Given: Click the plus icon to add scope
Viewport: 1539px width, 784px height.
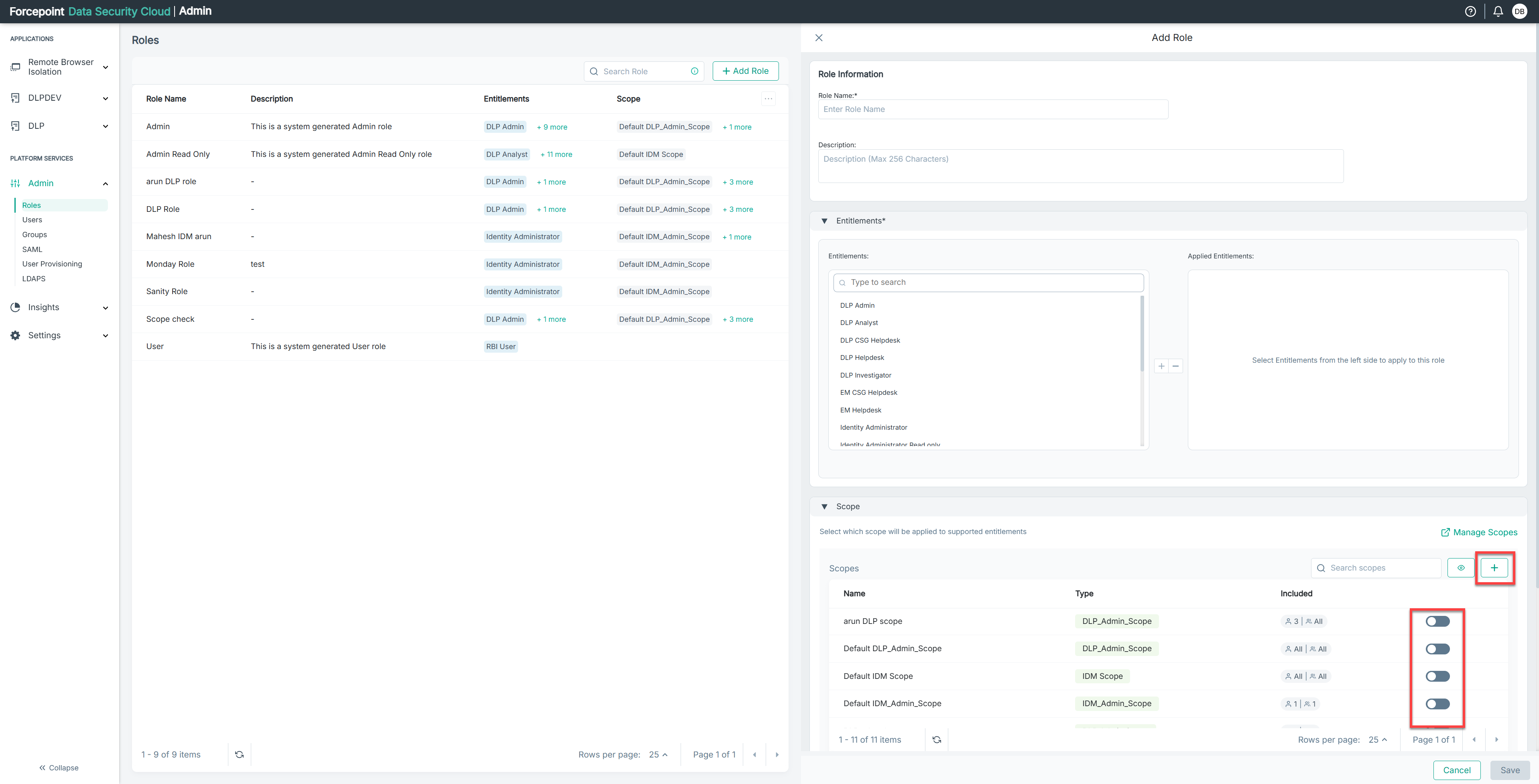Looking at the screenshot, I should pos(1494,568).
